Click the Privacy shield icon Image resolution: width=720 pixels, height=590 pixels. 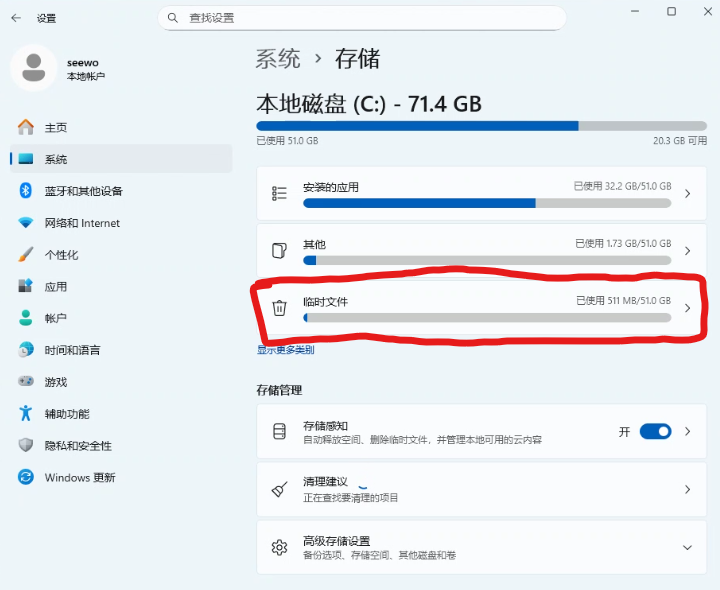26,445
